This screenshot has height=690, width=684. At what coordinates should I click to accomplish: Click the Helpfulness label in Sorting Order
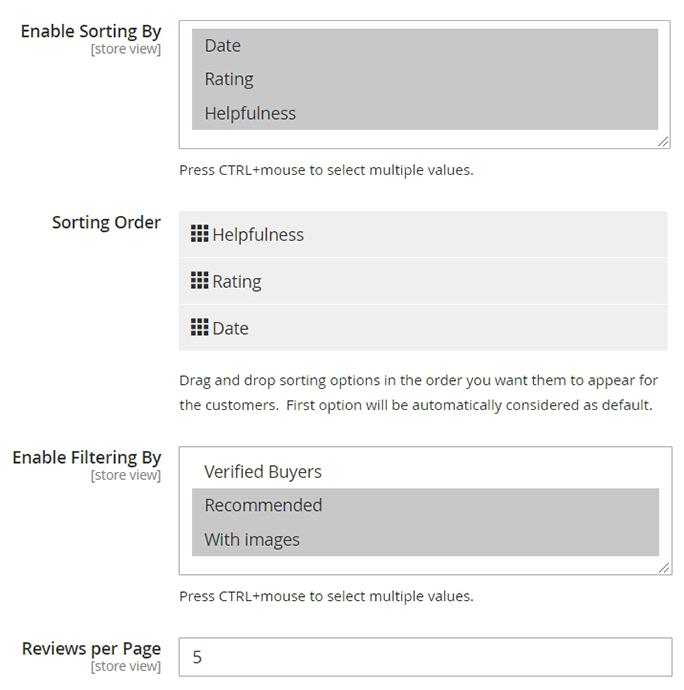pyautogui.click(x=258, y=235)
